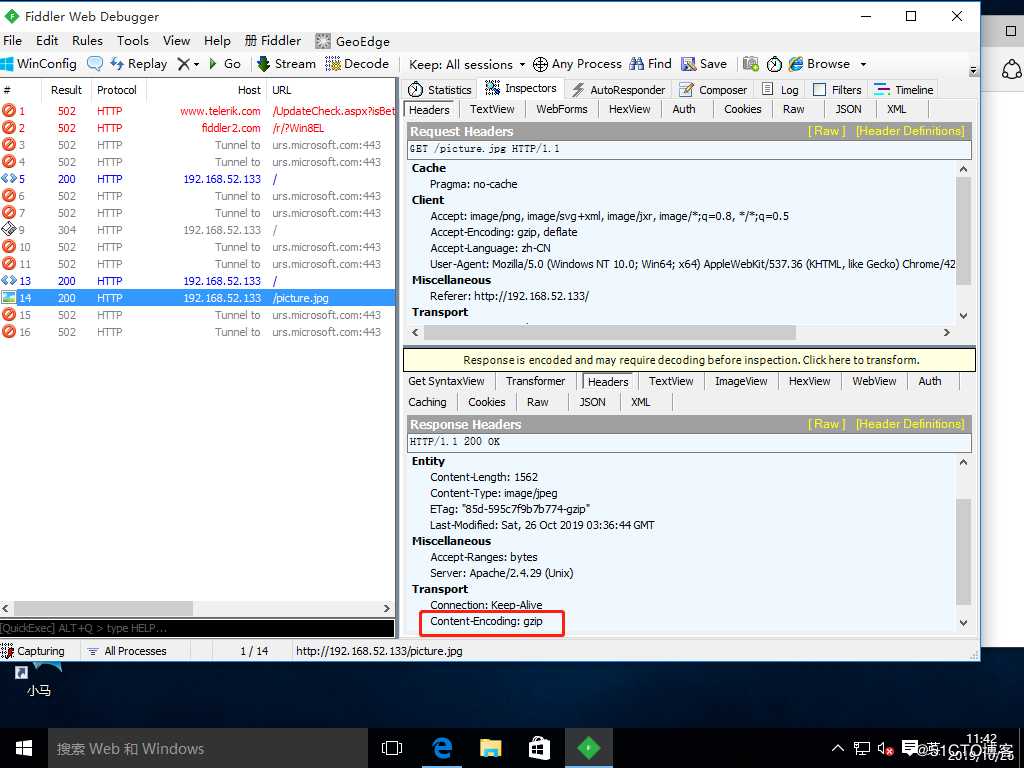Click the WinConfig toolbar icon
This screenshot has width=1024, height=768.
click(x=7, y=64)
